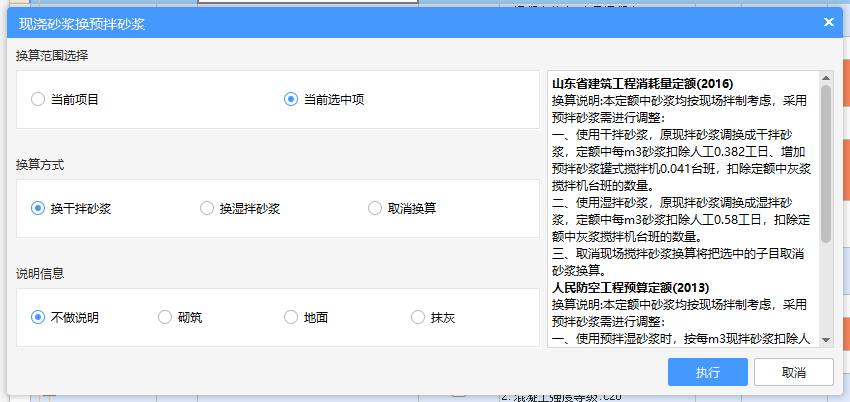Click scrollbar down arrow in description panel
The image size is (850, 402).
pos(826,340)
